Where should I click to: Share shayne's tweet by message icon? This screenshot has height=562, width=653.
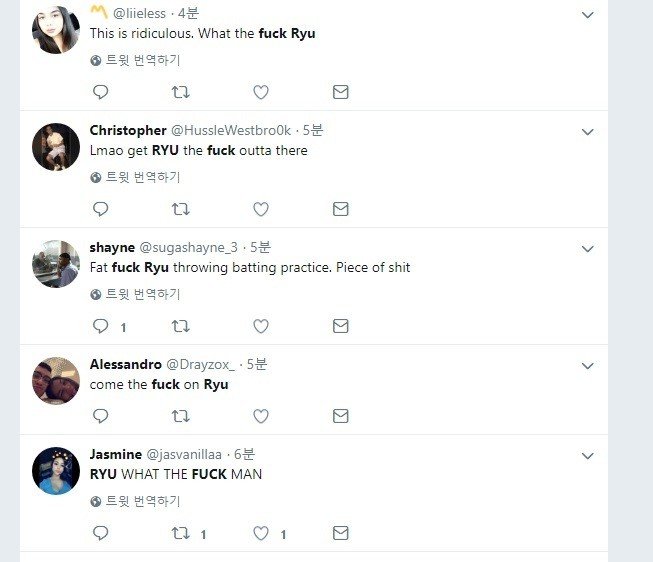(x=340, y=326)
